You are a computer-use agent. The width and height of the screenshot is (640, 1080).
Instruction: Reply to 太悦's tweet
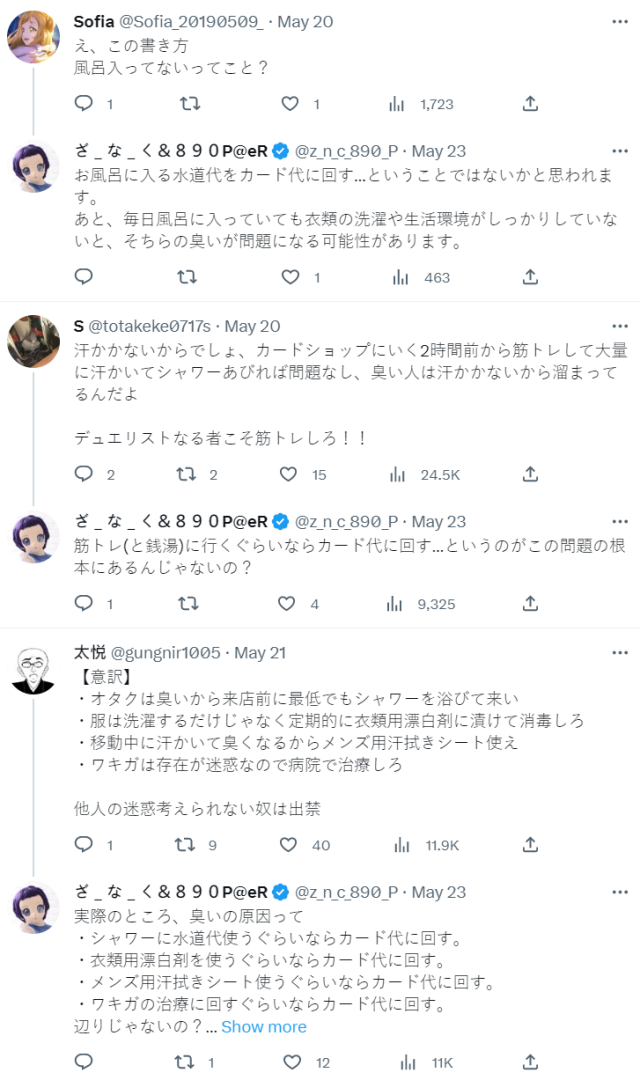[x=84, y=845]
